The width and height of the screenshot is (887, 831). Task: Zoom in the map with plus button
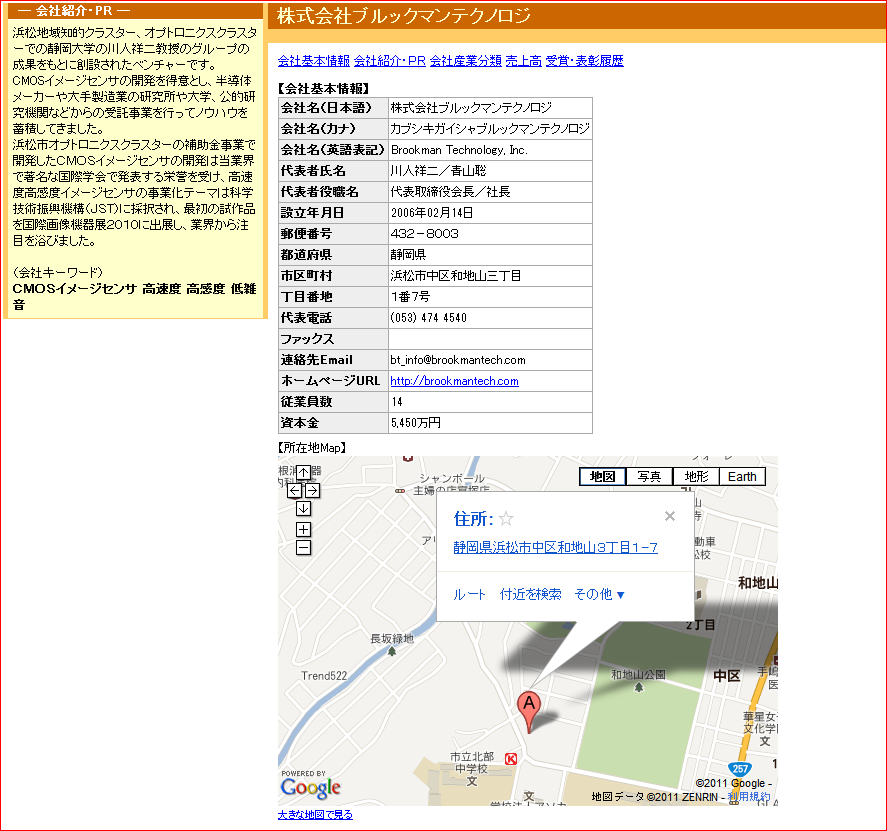pos(303,529)
